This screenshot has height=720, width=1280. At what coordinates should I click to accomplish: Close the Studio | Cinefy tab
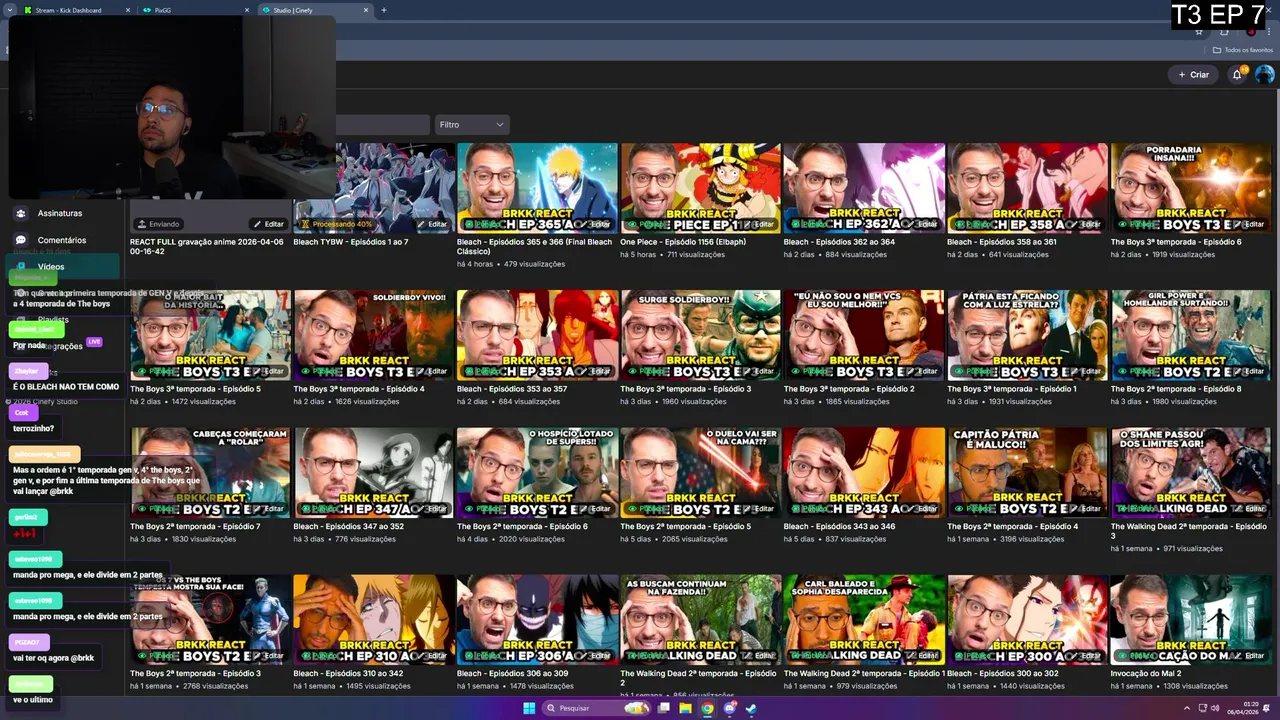[x=365, y=10]
